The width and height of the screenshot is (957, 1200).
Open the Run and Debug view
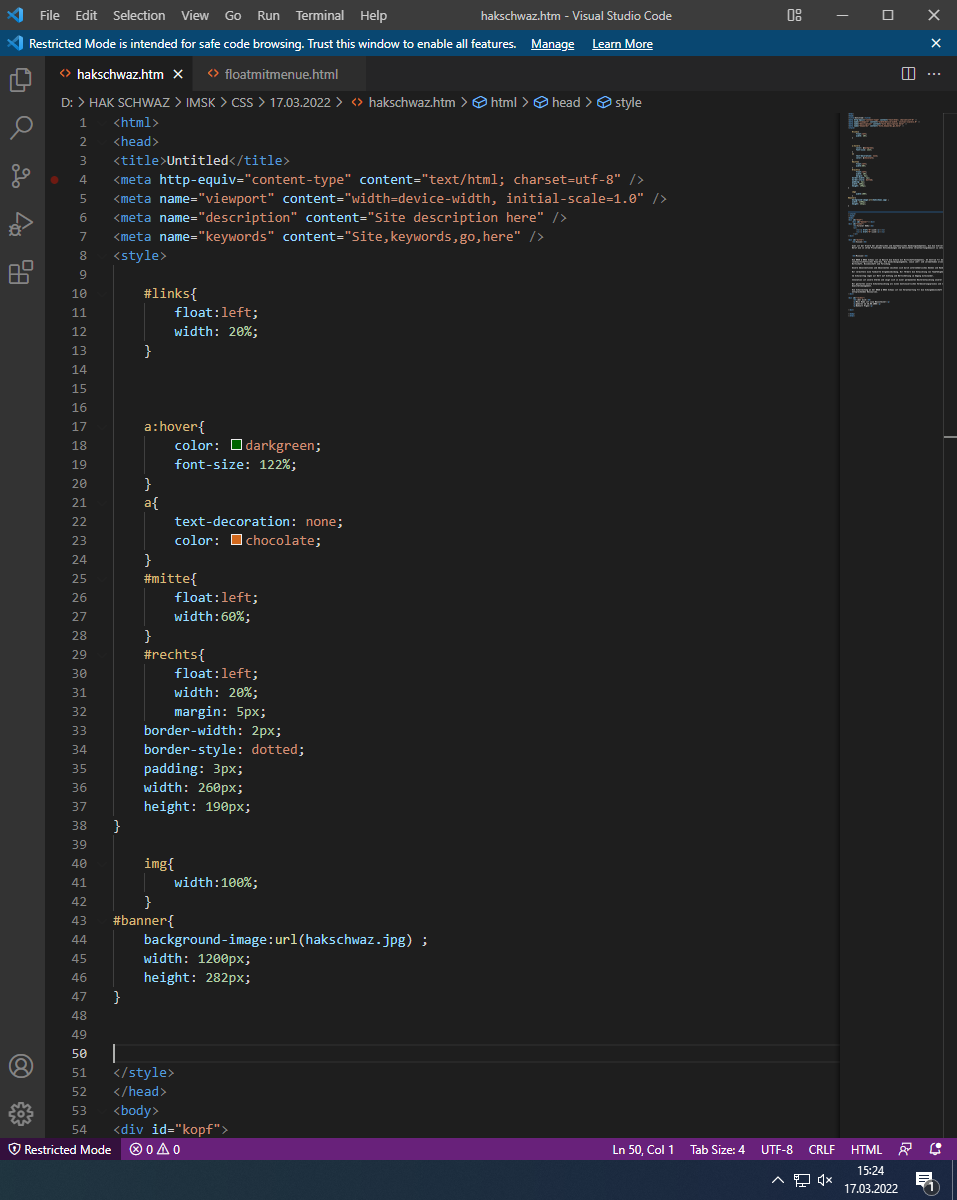pyautogui.click(x=21, y=224)
